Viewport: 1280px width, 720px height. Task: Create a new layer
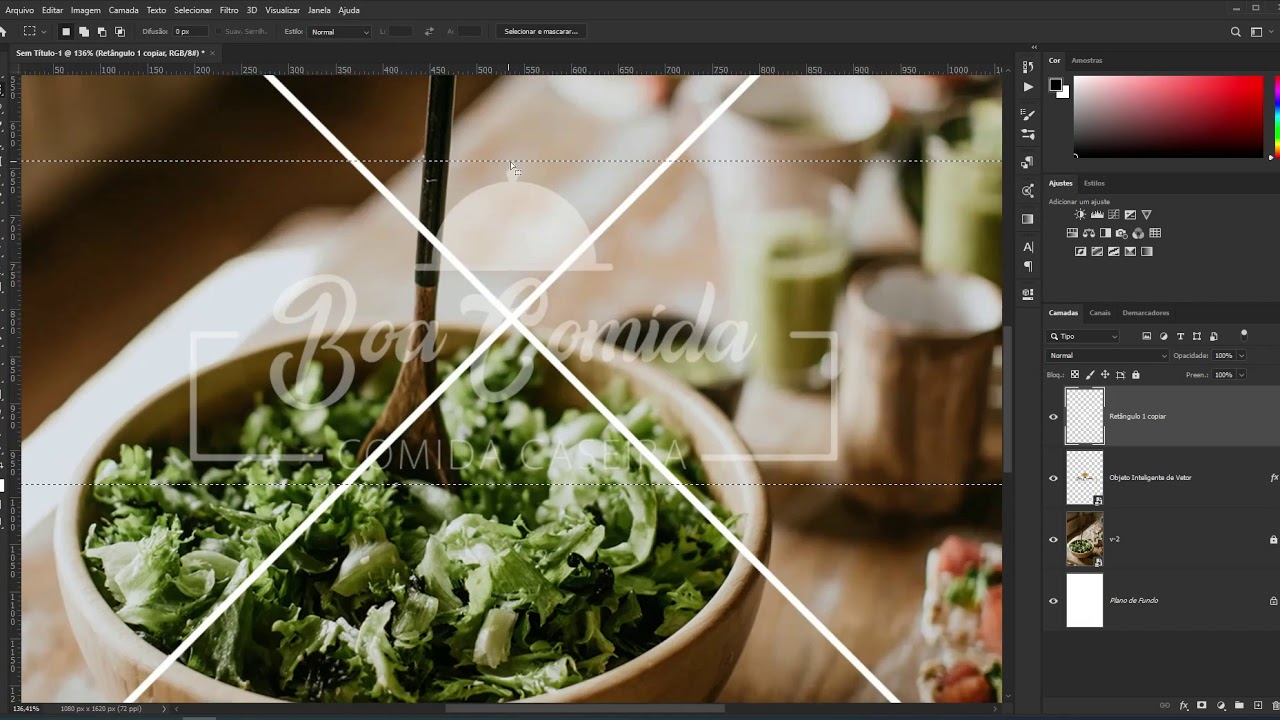tap(1258, 706)
